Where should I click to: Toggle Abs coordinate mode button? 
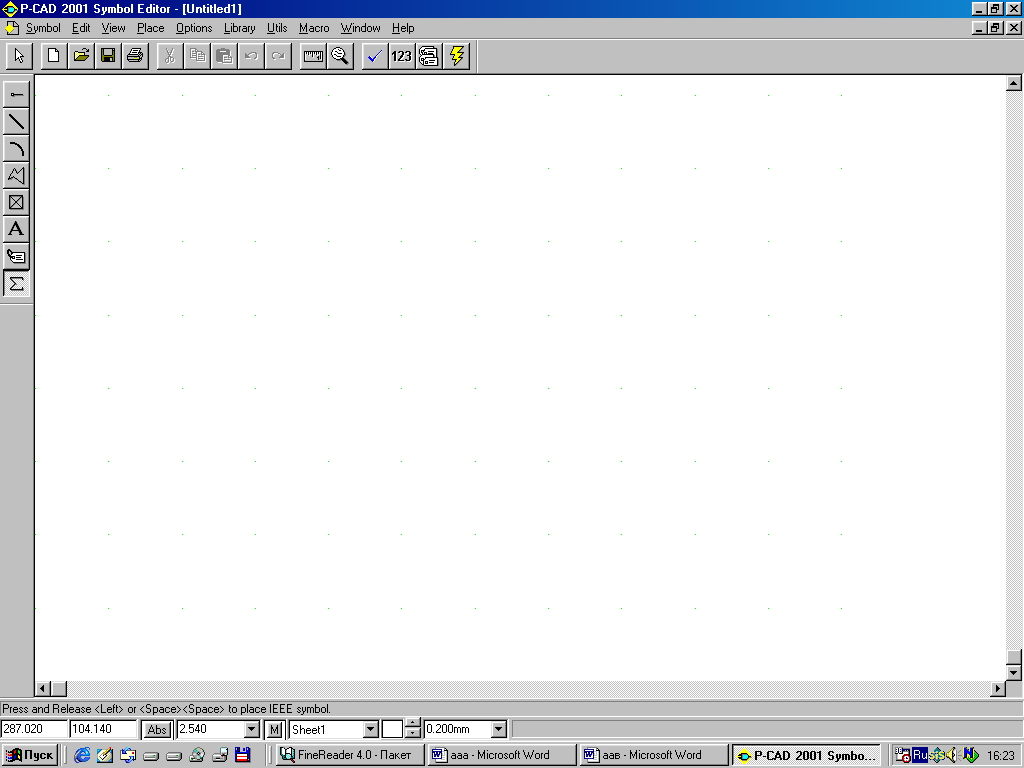click(x=157, y=729)
